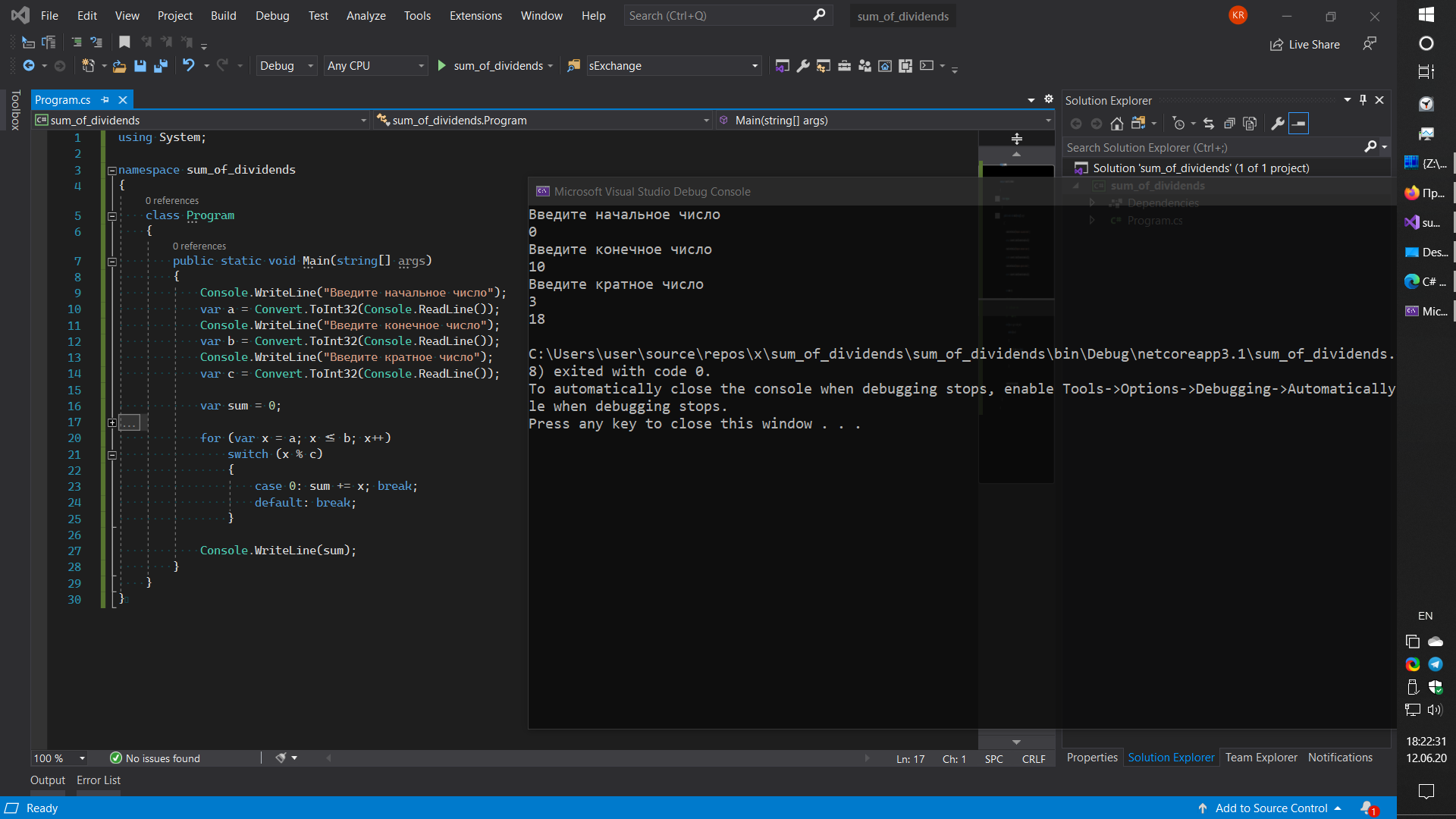This screenshot has height=819, width=1456.
Task: Open the Debug menu
Action: [x=272, y=15]
